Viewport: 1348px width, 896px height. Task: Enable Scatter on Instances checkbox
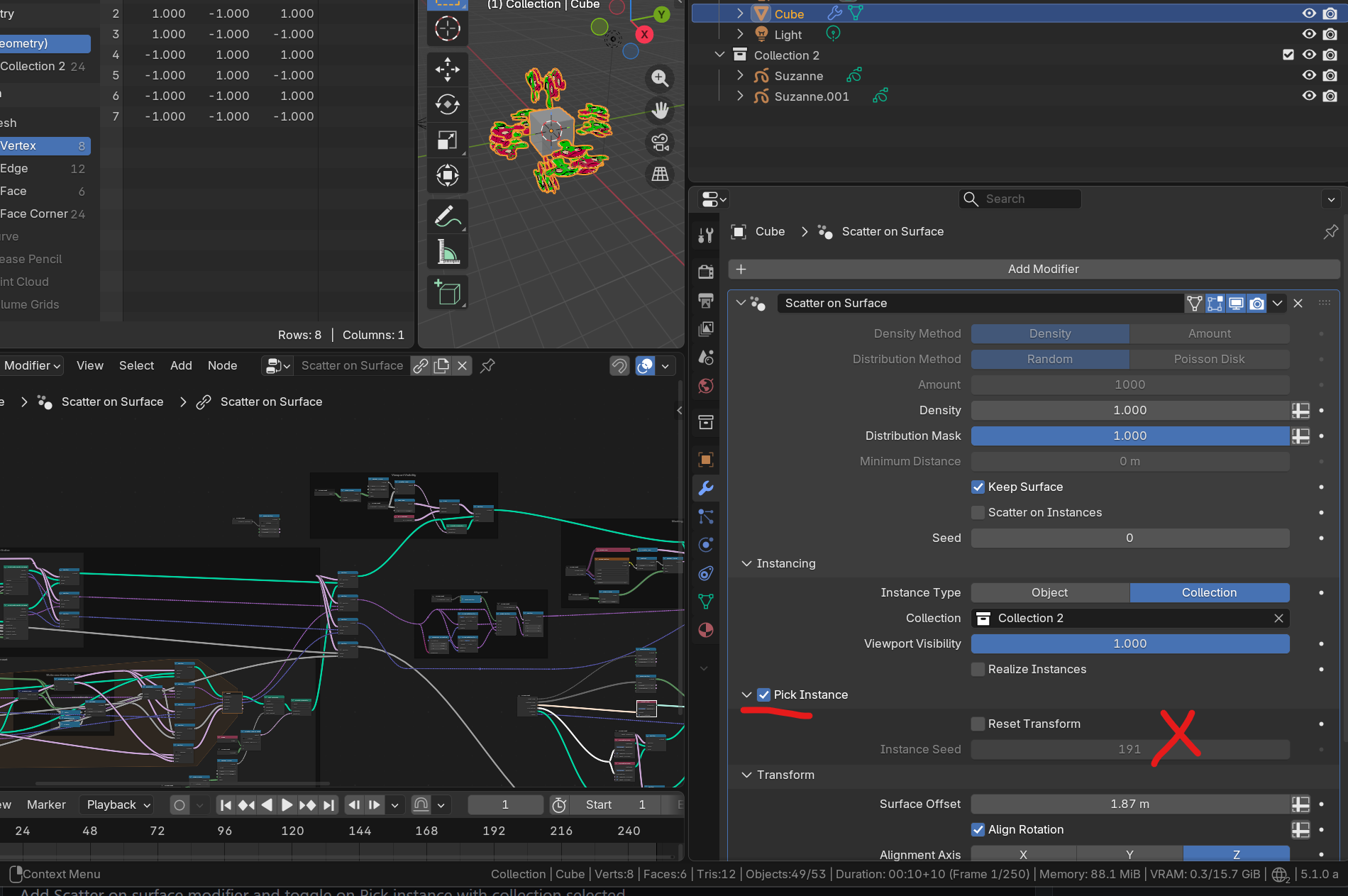(x=978, y=512)
